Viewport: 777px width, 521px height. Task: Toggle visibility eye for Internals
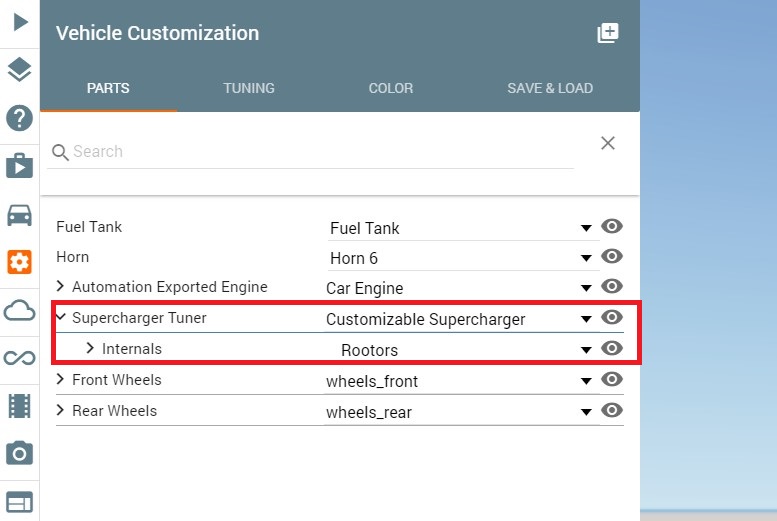(612, 348)
